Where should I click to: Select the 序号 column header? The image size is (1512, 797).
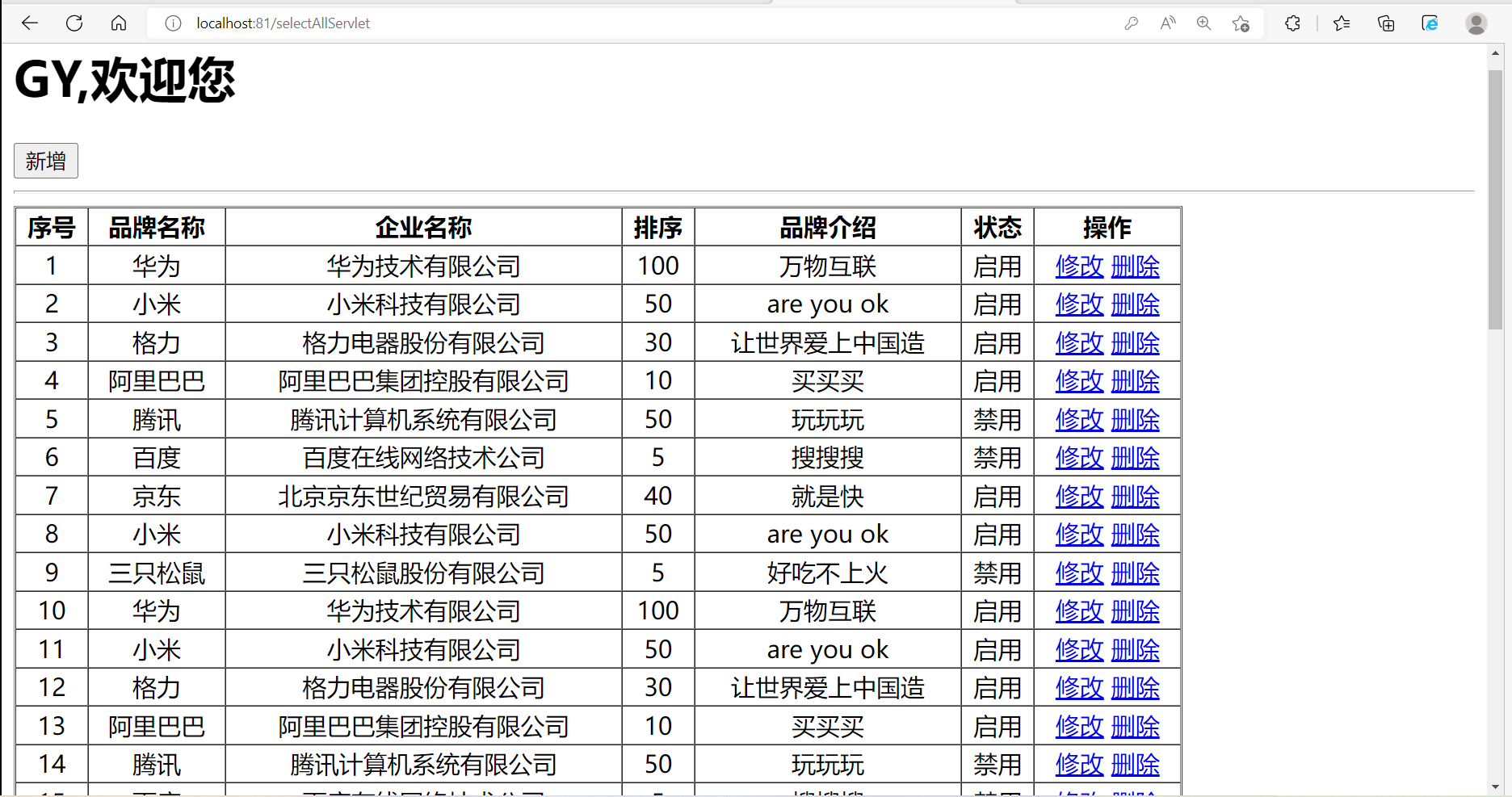click(52, 228)
